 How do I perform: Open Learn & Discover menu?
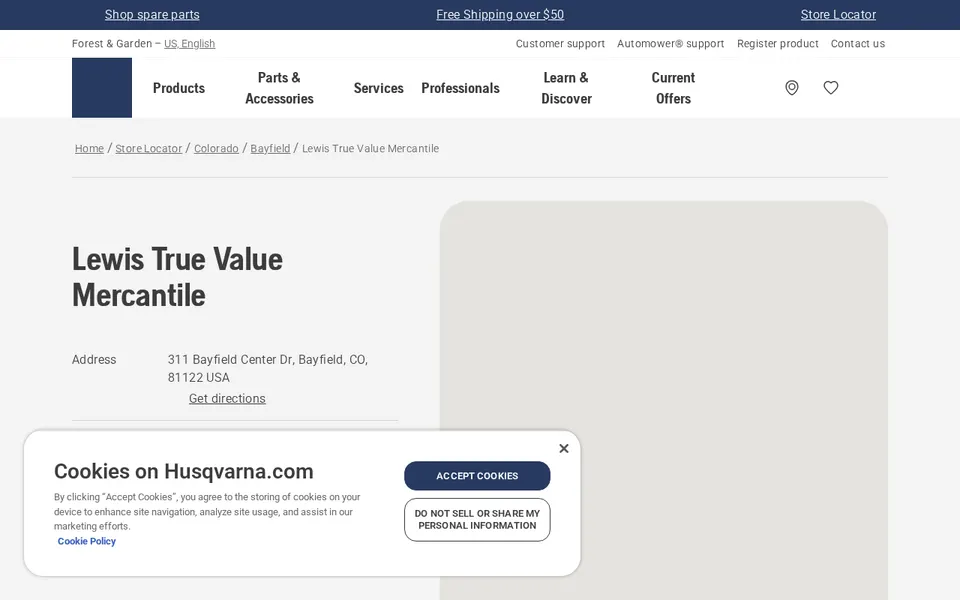(566, 88)
